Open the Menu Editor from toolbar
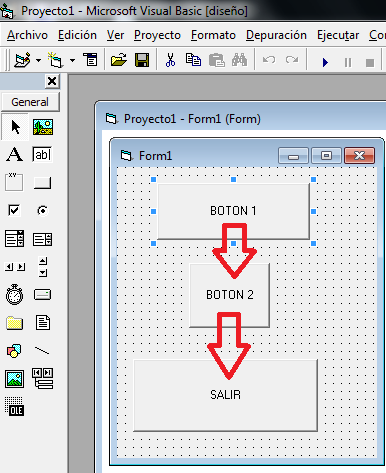 click(x=91, y=60)
